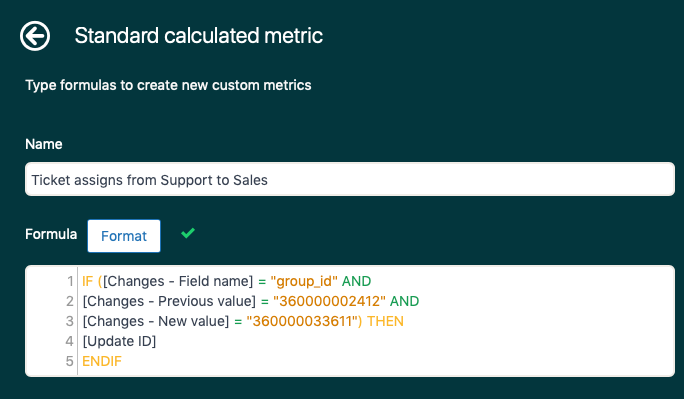Click the Format button
Image resolution: width=684 pixels, height=399 pixels.
[124, 236]
